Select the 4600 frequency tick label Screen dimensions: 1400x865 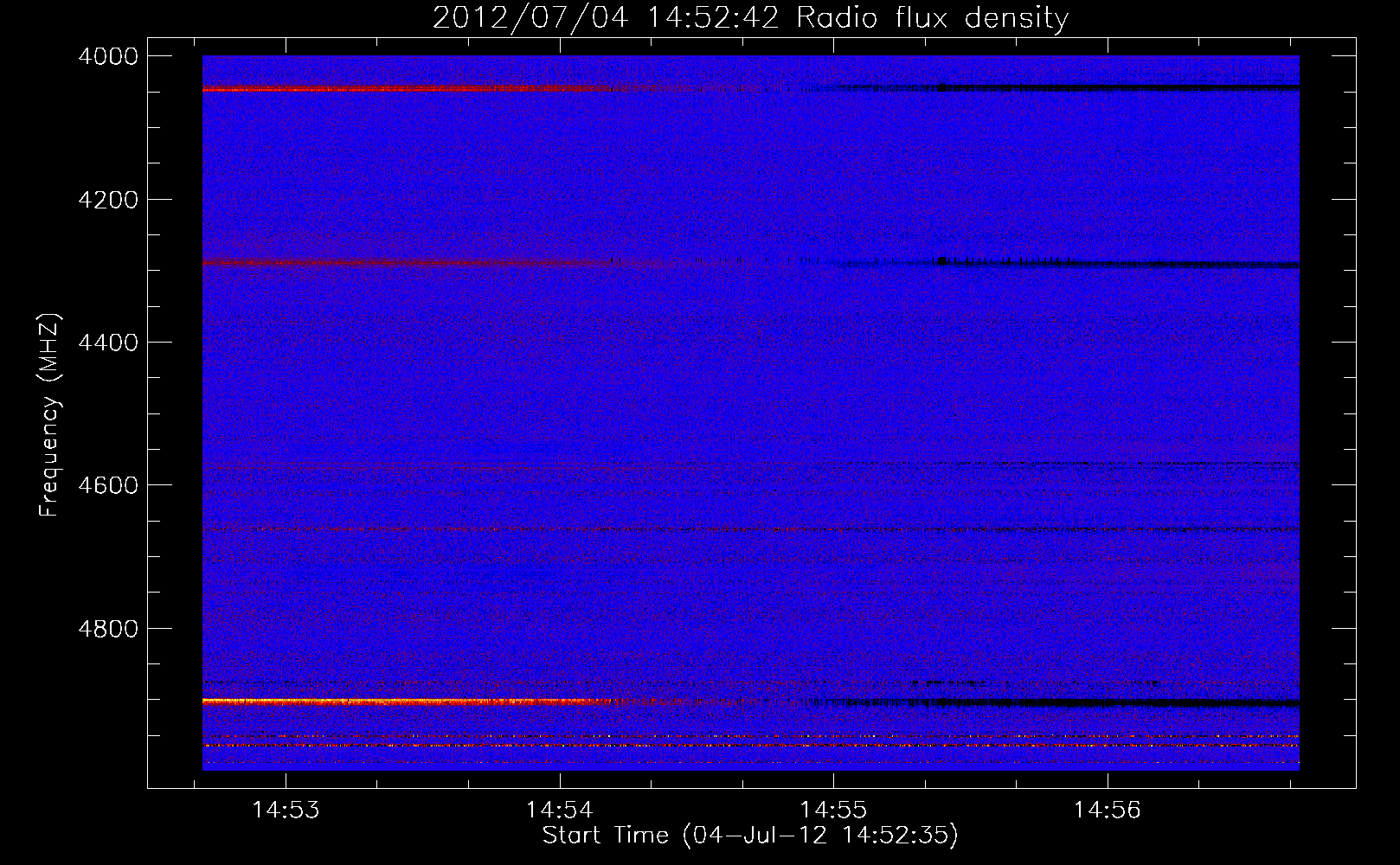click(108, 485)
